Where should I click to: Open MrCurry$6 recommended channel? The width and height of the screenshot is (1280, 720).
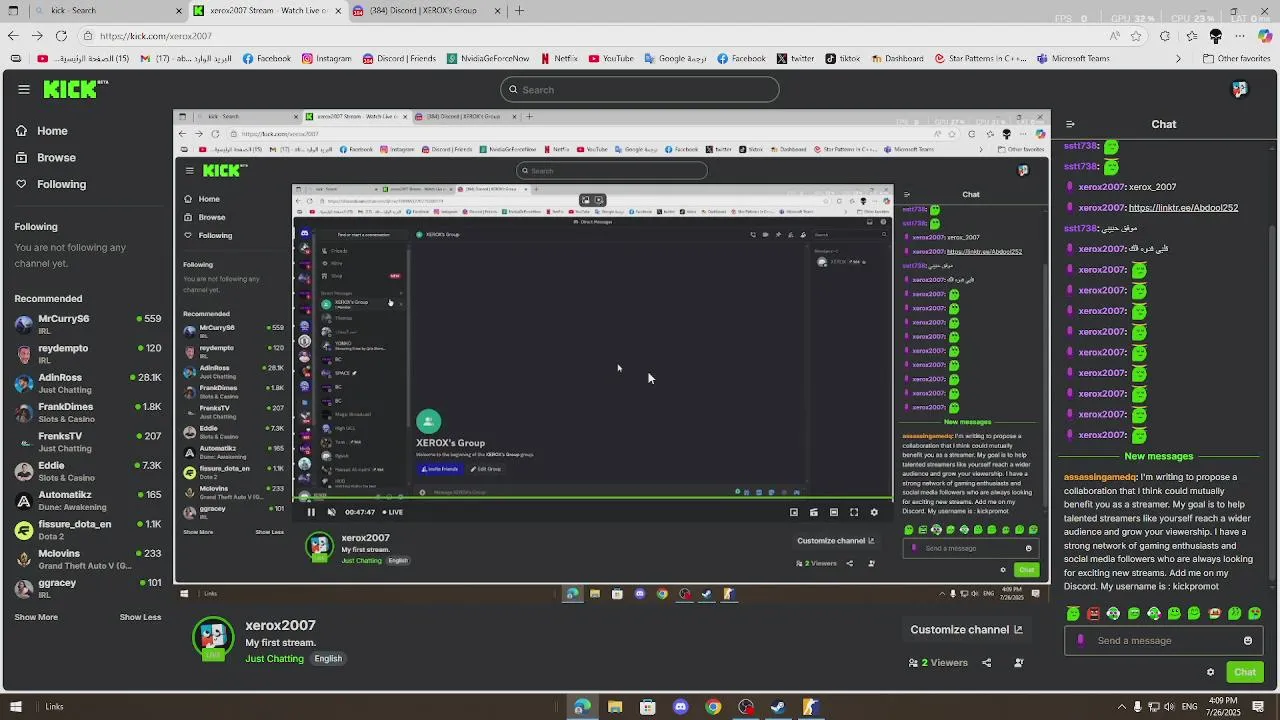click(x=88, y=325)
